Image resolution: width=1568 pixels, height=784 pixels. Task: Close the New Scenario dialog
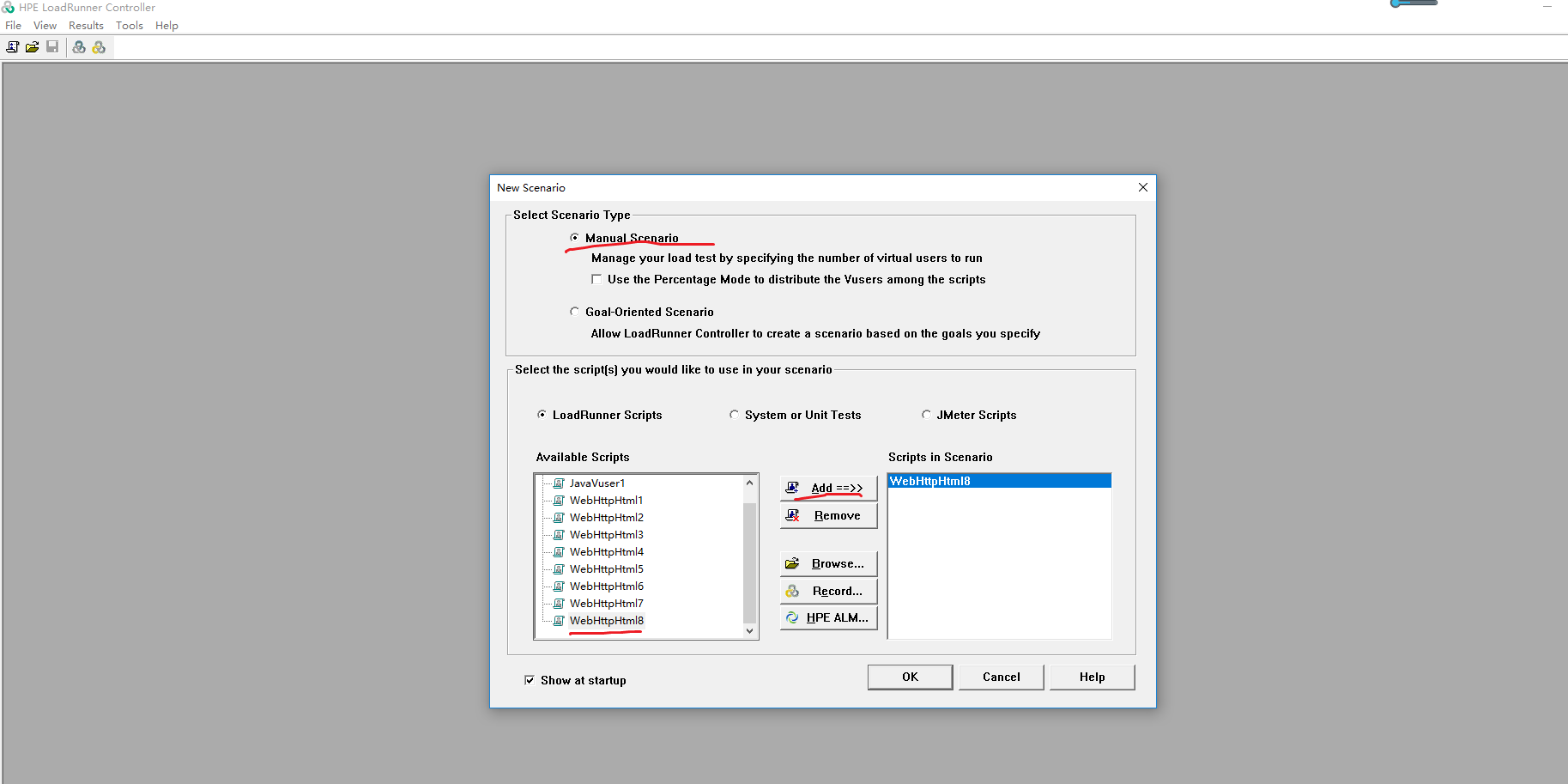click(x=1142, y=187)
